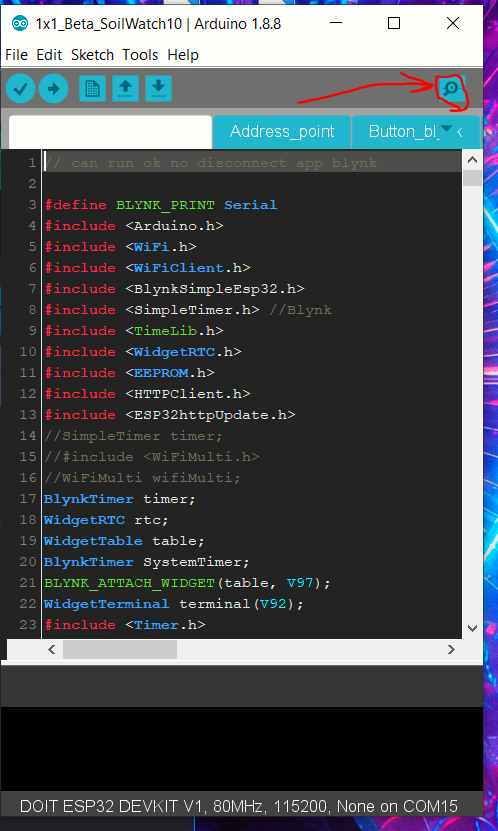The width and height of the screenshot is (498, 831).
Task: Open the tab list dropdown triangle
Action: click(447, 129)
